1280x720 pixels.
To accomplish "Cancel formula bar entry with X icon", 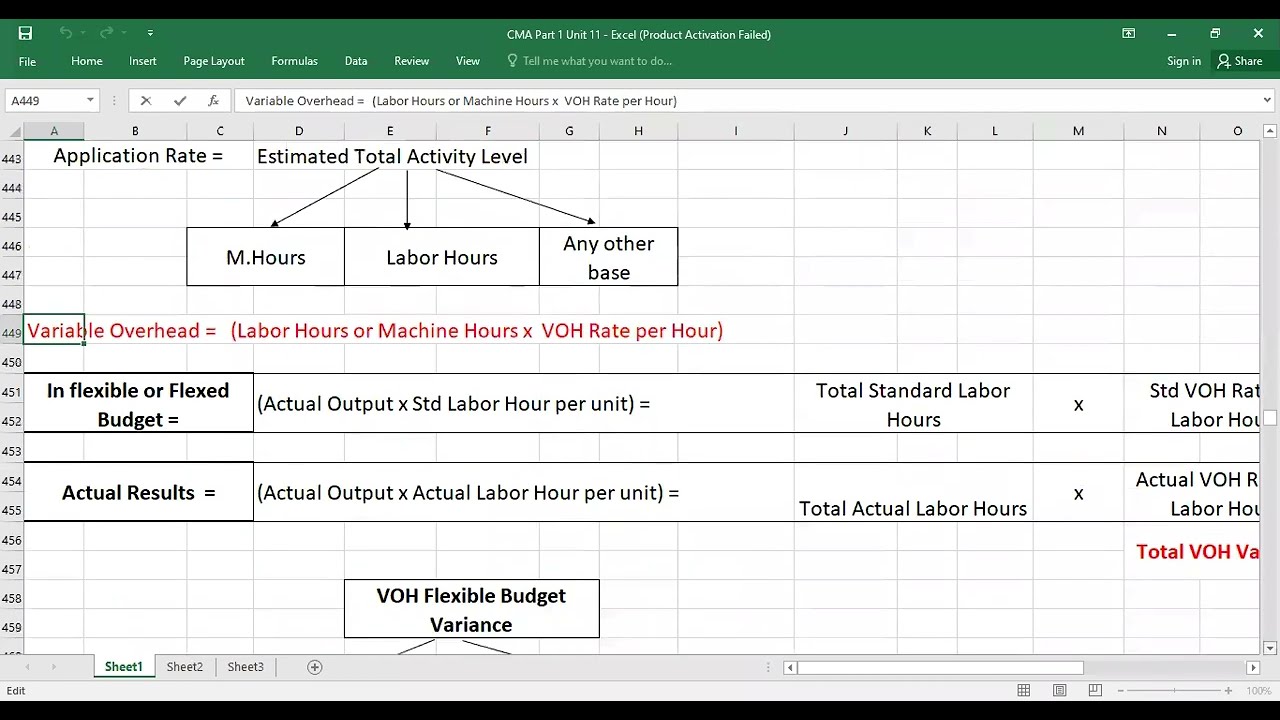I will [x=146, y=100].
